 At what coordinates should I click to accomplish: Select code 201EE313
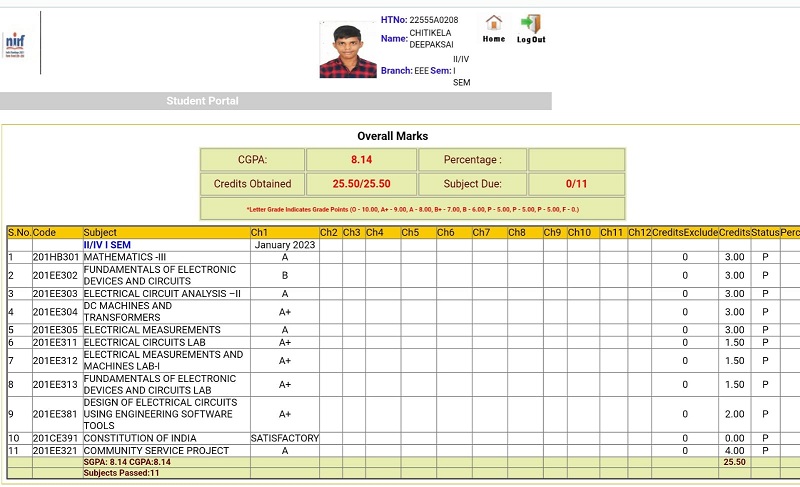click(x=56, y=385)
